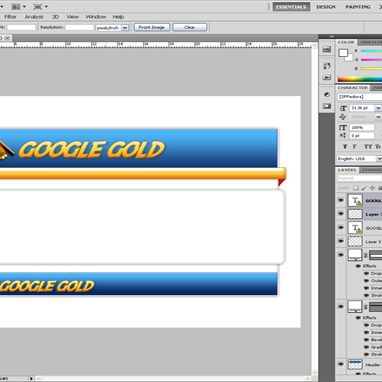Open the font size dropdown
The image size is (382, 382).
pos(378,108)
